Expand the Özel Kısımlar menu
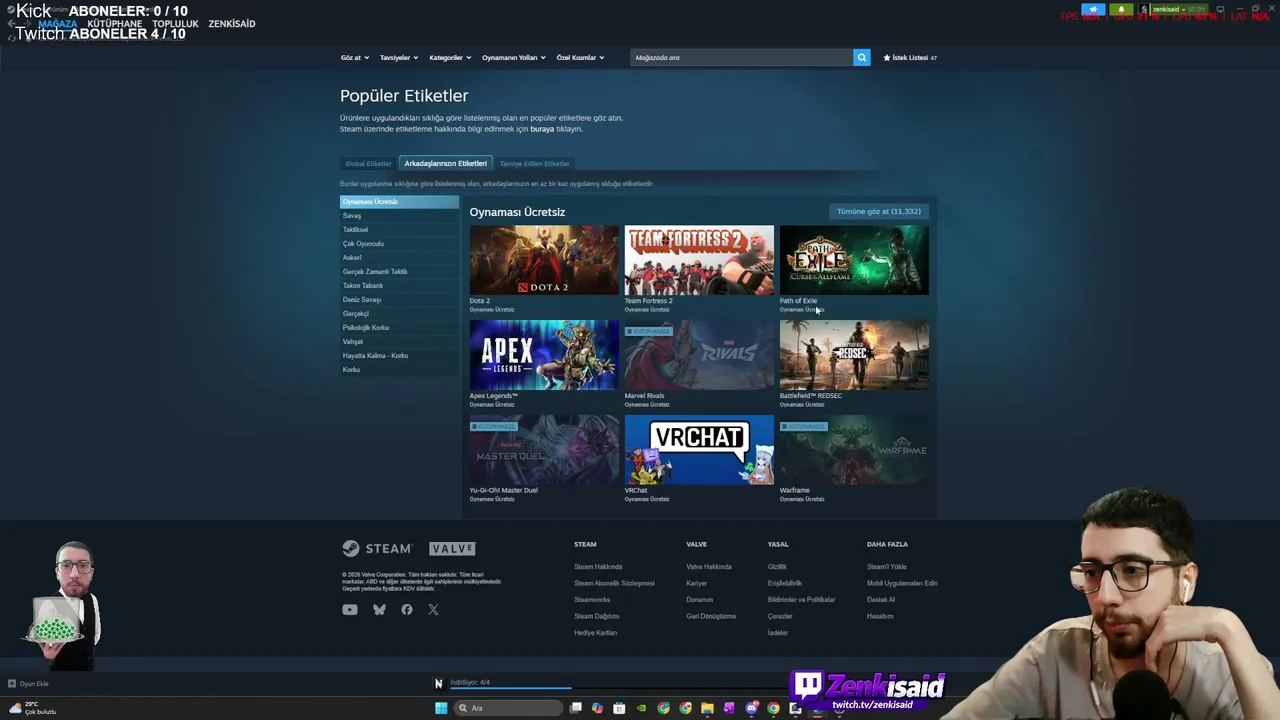This screenshot has width=1280, height=720. [580, 58]
